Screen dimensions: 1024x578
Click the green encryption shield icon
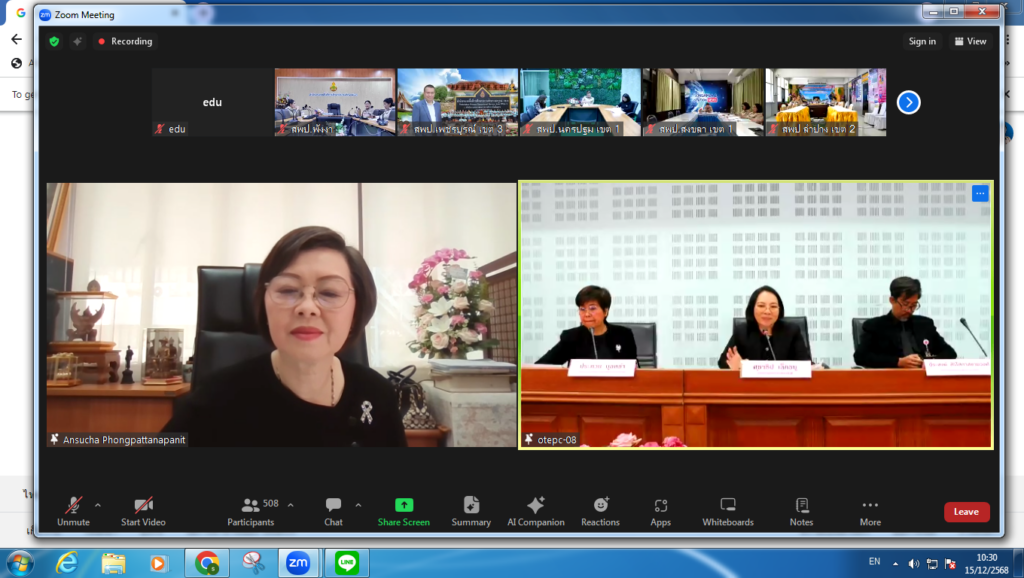coord(54,41)
